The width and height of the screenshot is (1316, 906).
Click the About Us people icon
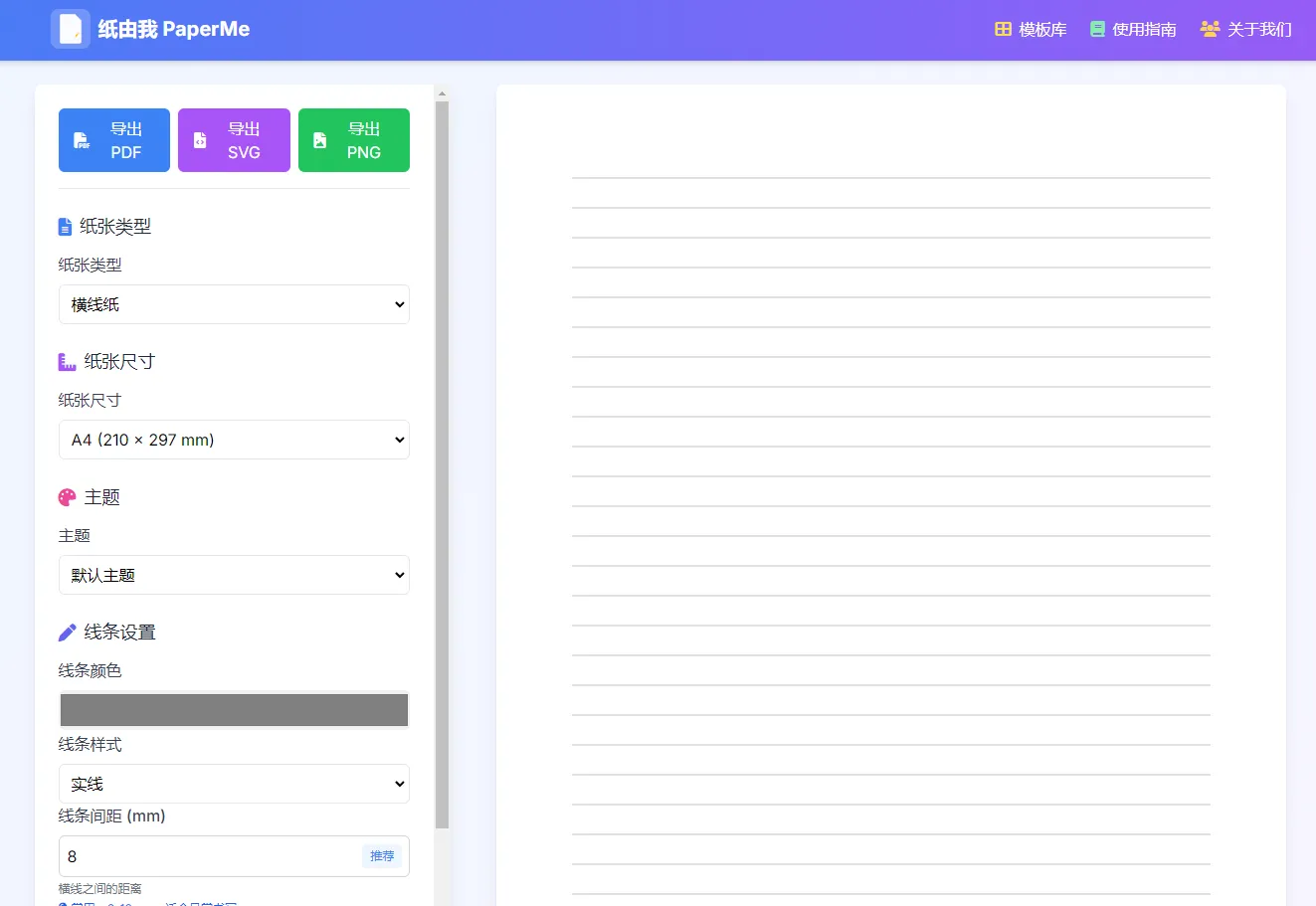pos(1210,30)
